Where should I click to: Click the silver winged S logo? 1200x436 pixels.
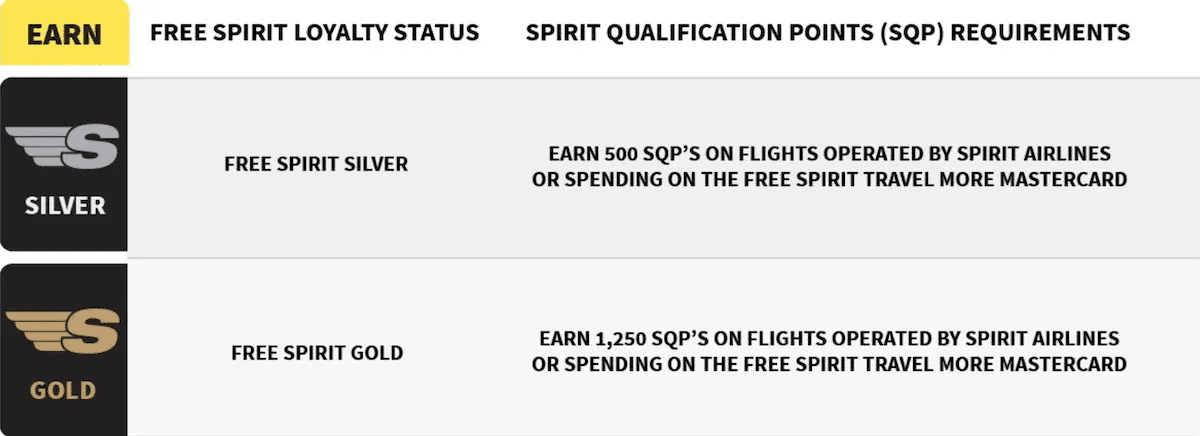pyautogui.click(x=63, y=147)
